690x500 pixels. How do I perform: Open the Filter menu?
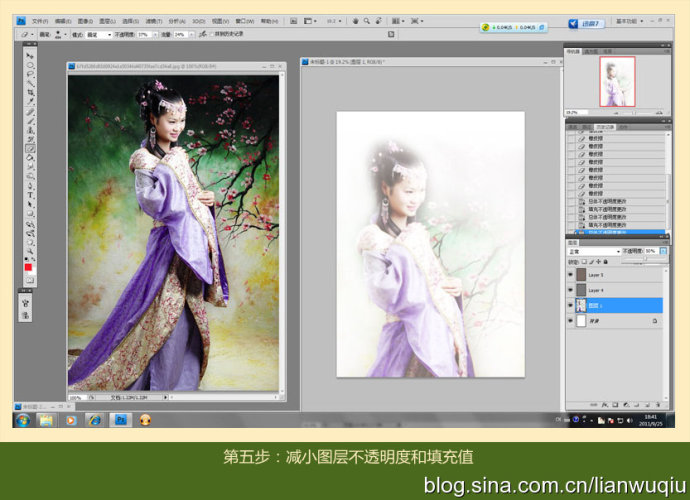[154, 21]
